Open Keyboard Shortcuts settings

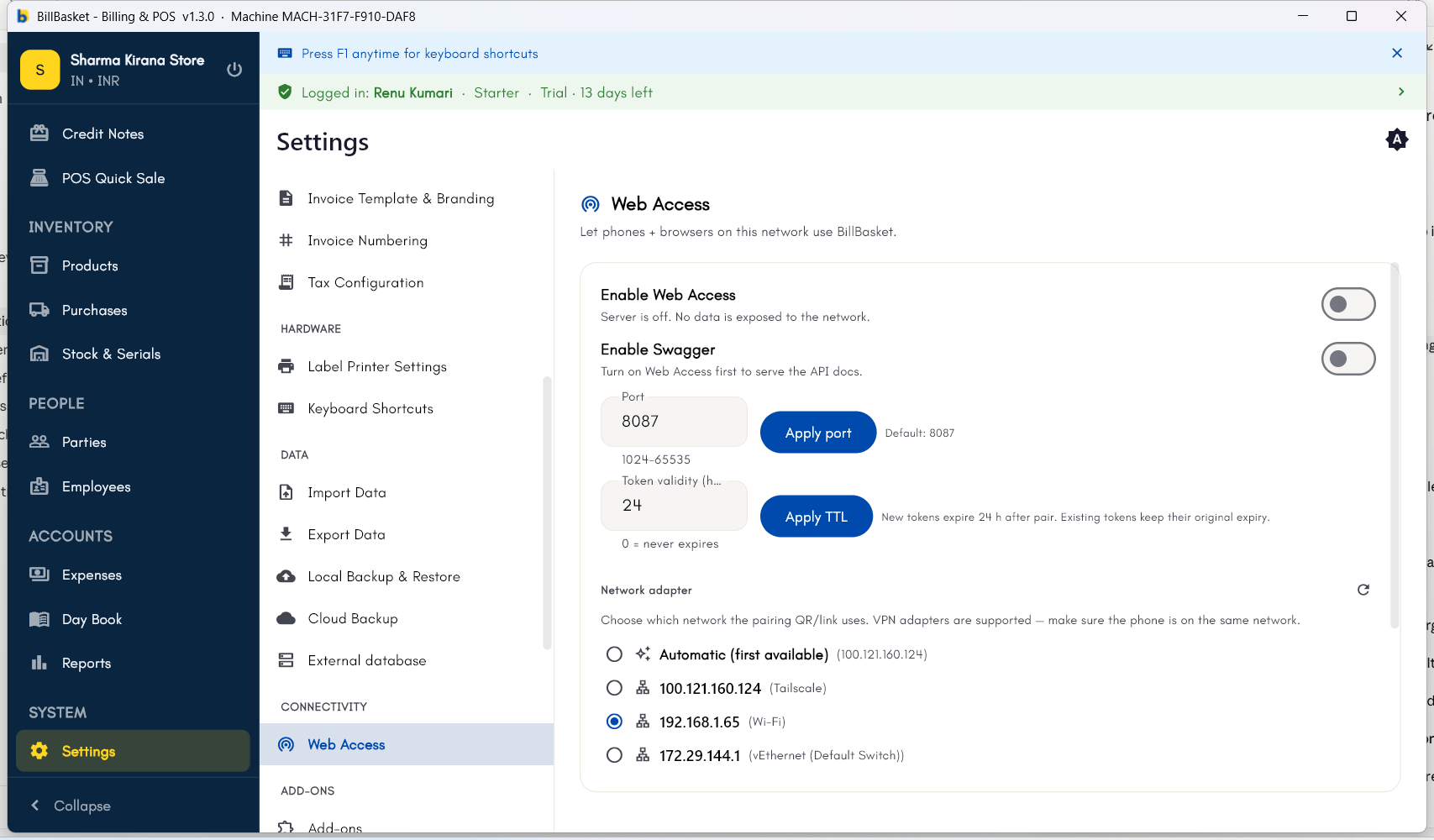[x=407, y=408]
